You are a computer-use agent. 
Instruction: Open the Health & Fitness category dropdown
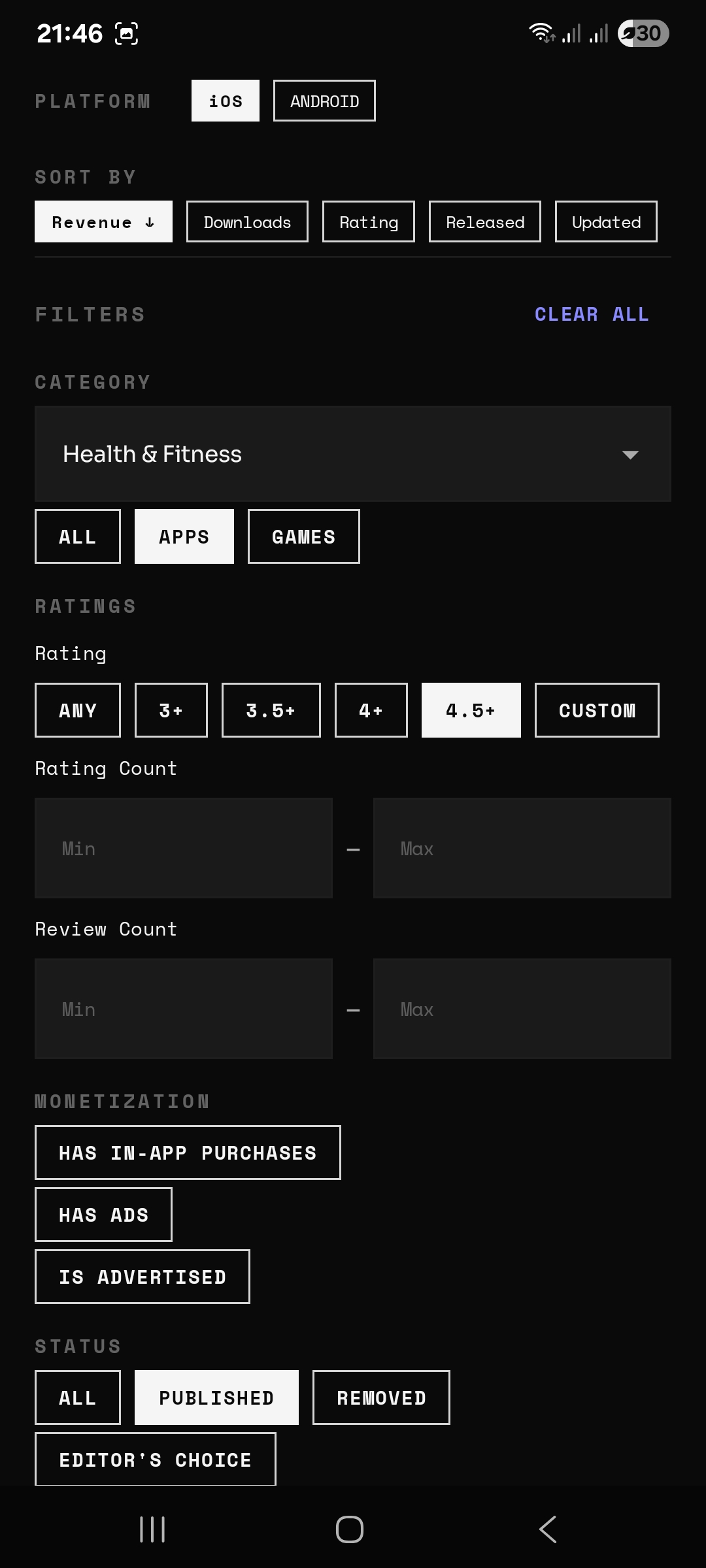353,453
